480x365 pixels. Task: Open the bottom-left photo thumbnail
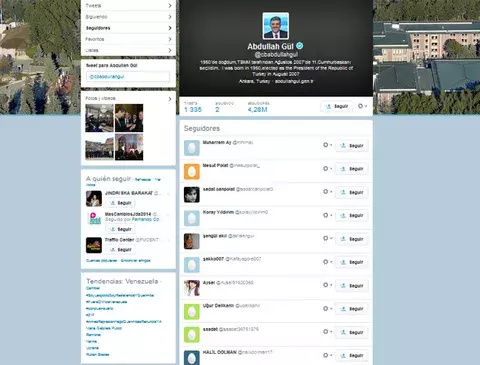point(99,147)
